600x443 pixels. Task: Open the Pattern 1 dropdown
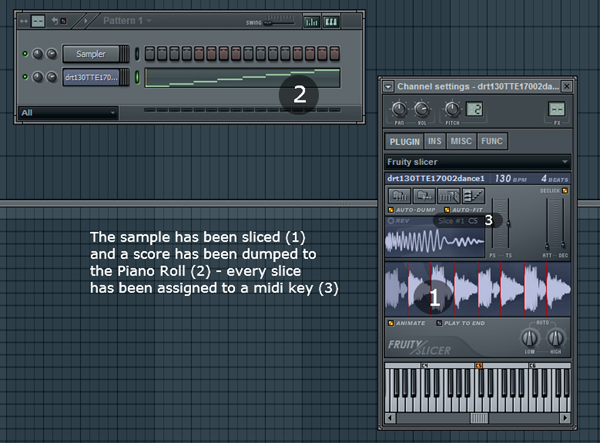click(x=126, y=21)
